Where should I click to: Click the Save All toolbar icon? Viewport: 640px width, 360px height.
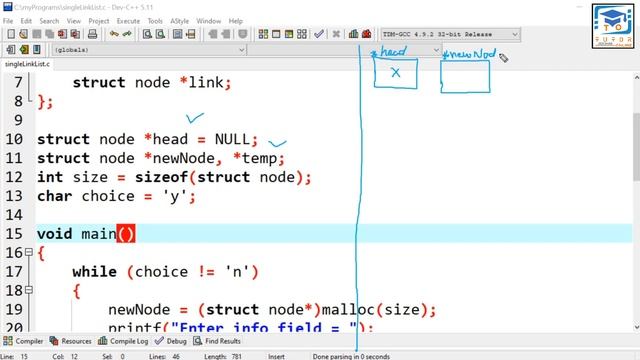[49, 34]
